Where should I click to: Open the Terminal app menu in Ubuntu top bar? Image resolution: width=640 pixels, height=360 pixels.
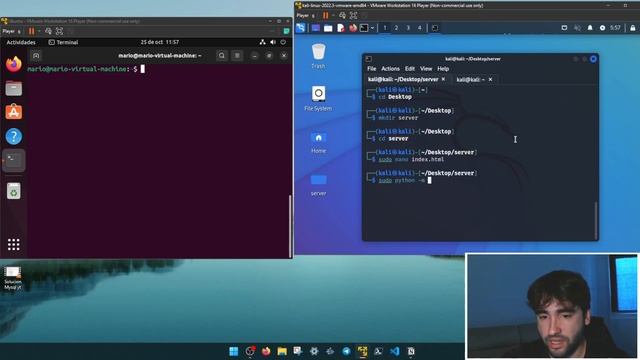(x=63, y=42)
